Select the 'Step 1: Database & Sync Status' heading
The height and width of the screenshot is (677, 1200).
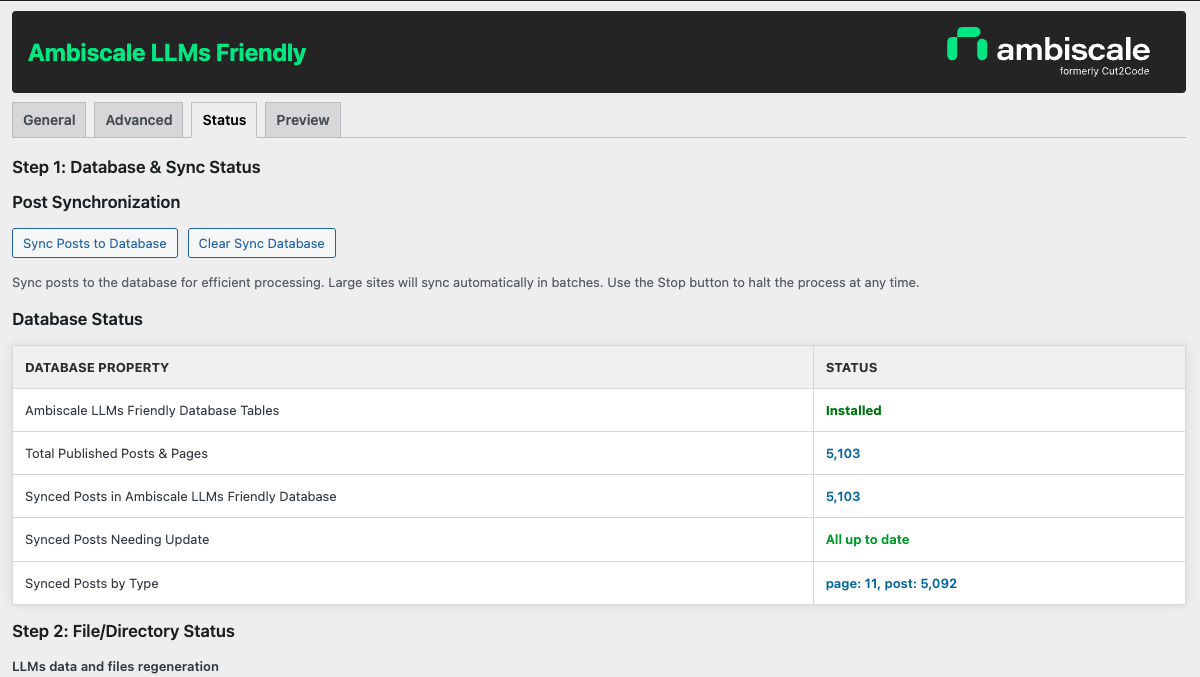coord(136,167)
